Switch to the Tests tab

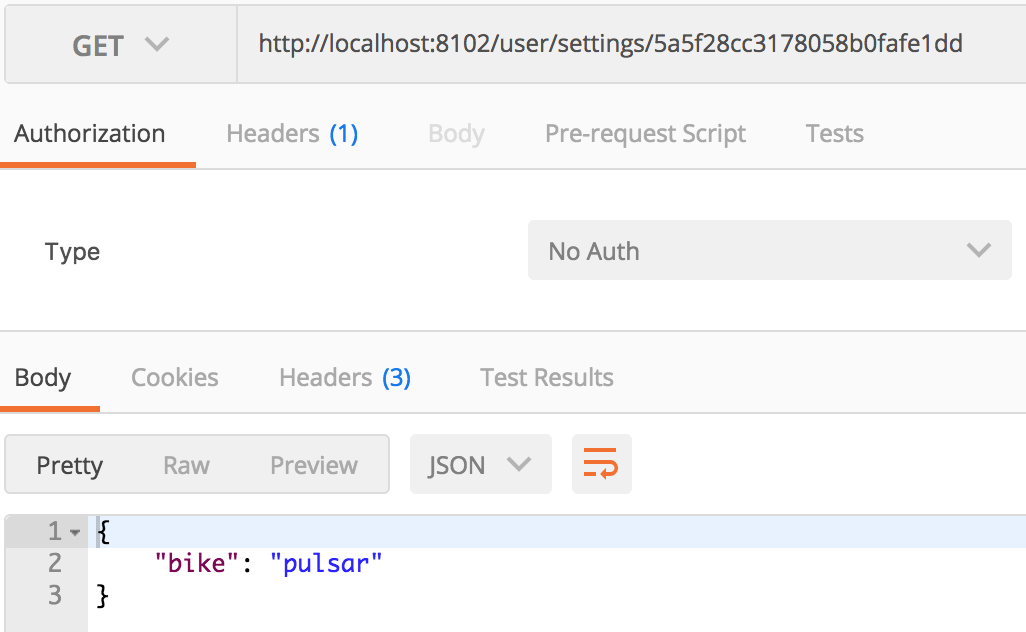click(x=834, y=134)
